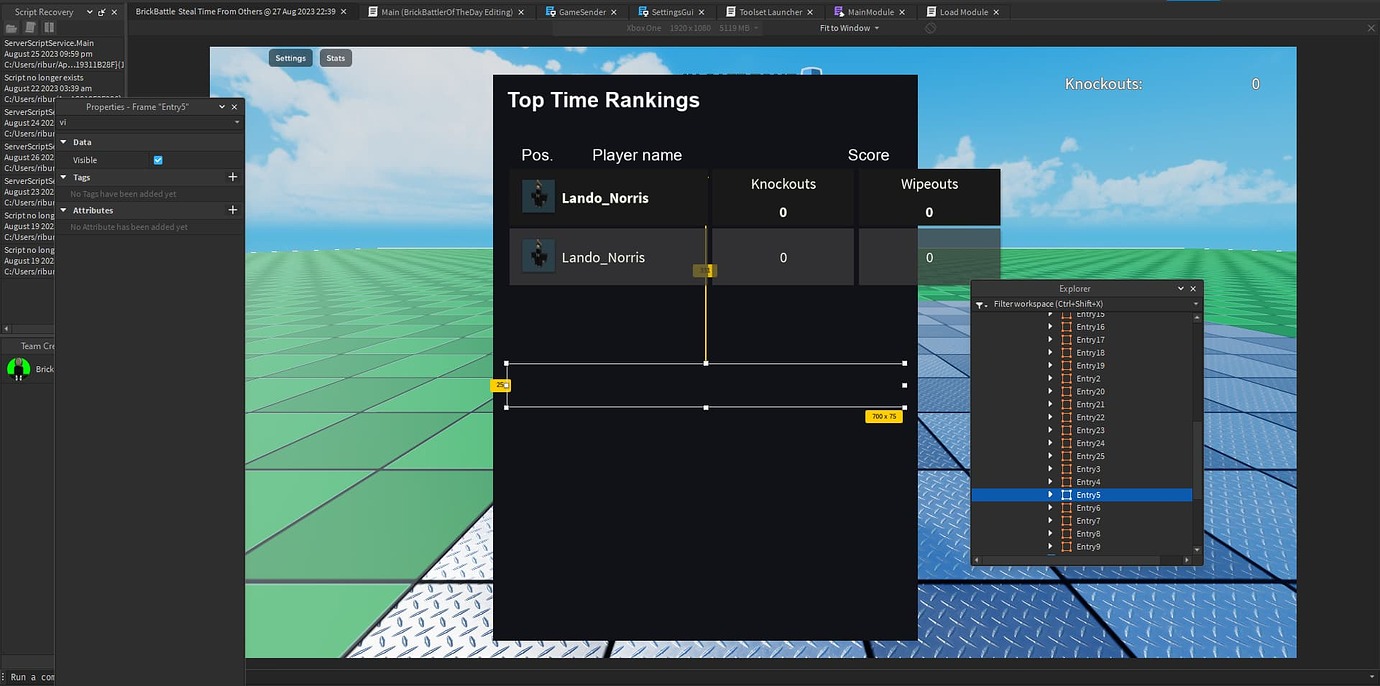Click the Settings button in the game view
1380x686 pixels.
click(x=290, y=58)
